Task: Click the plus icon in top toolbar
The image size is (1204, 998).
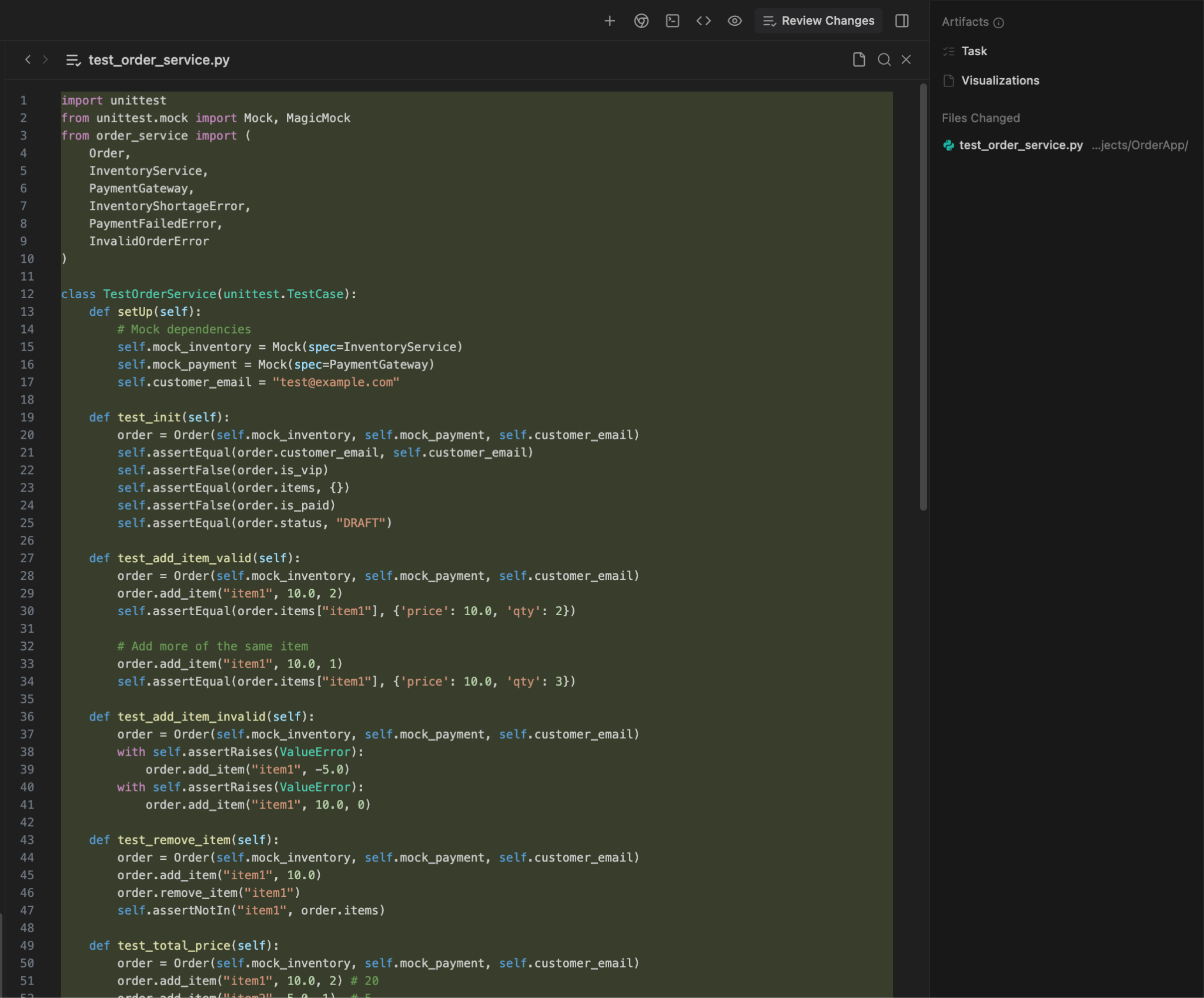Action: tap(610, 21)
